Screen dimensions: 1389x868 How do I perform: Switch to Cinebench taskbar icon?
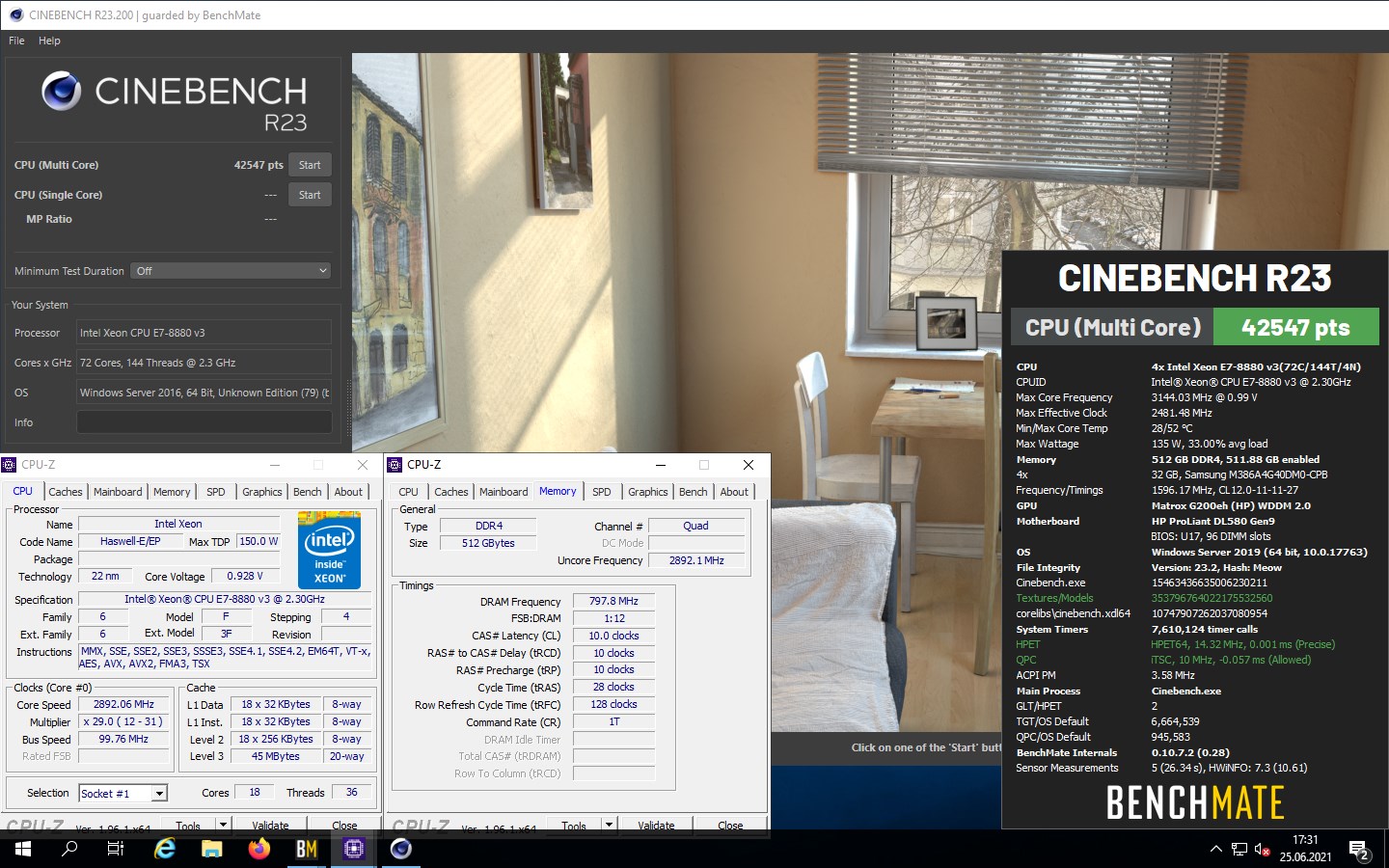(x=400, y=849)
